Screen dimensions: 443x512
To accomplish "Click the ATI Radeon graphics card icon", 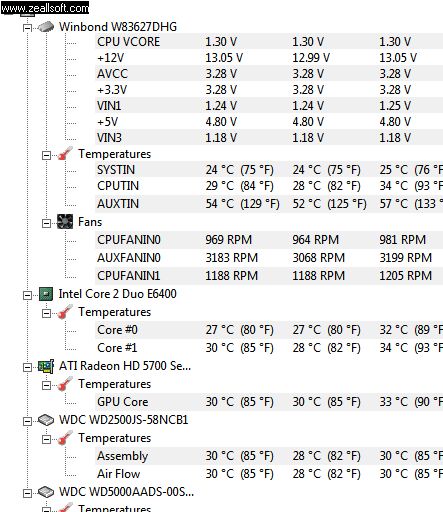I will click(46, 366).
